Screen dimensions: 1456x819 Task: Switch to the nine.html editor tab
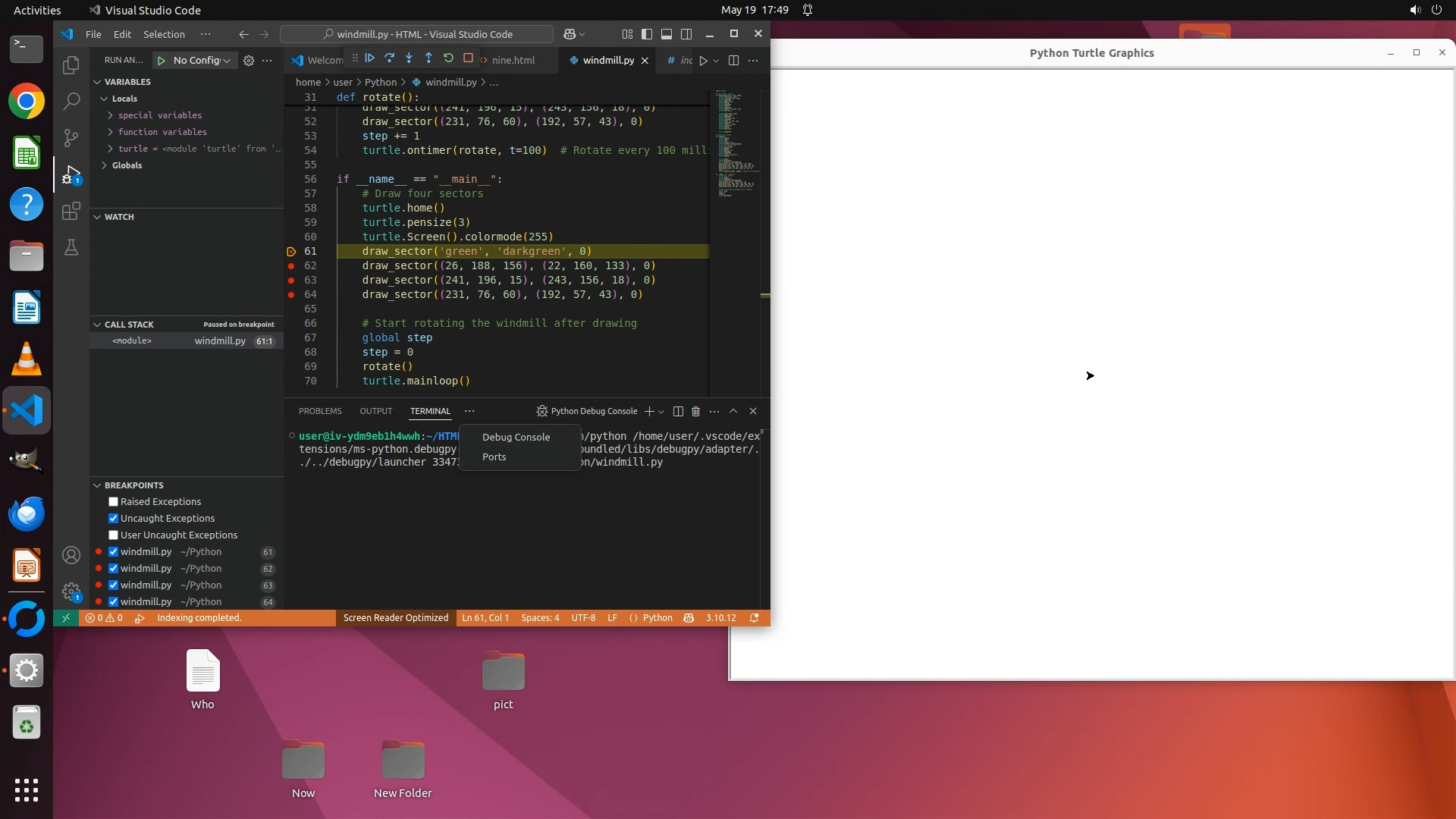coord(513,60)
